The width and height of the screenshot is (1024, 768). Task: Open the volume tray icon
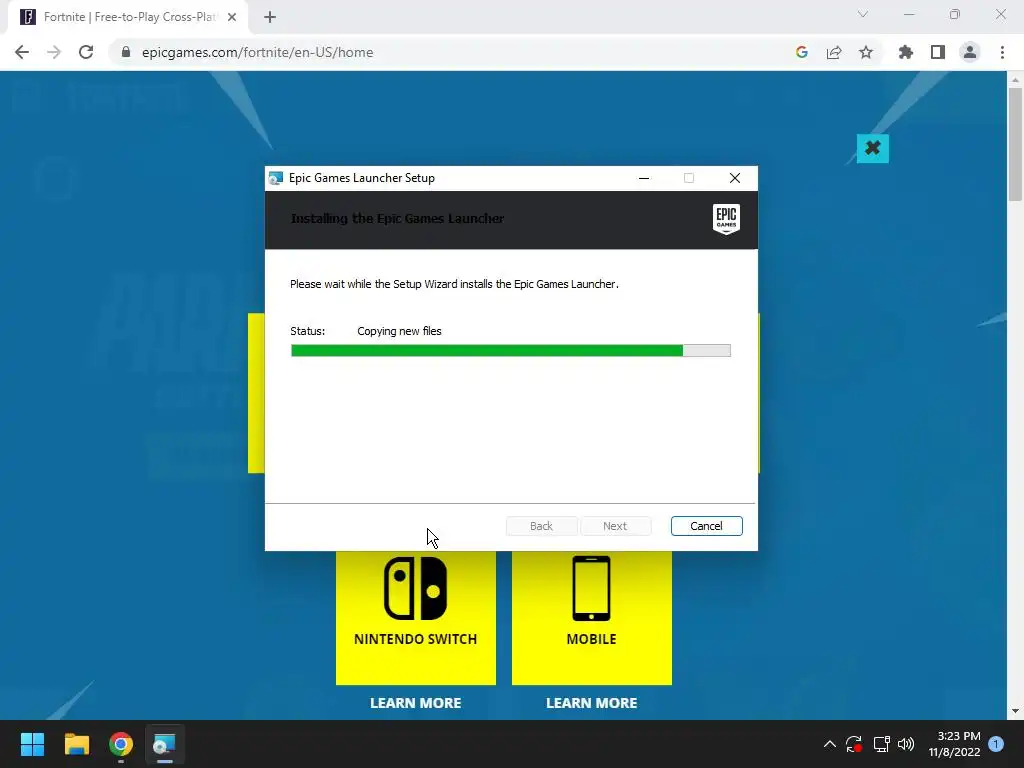click(x=906, y=744)
